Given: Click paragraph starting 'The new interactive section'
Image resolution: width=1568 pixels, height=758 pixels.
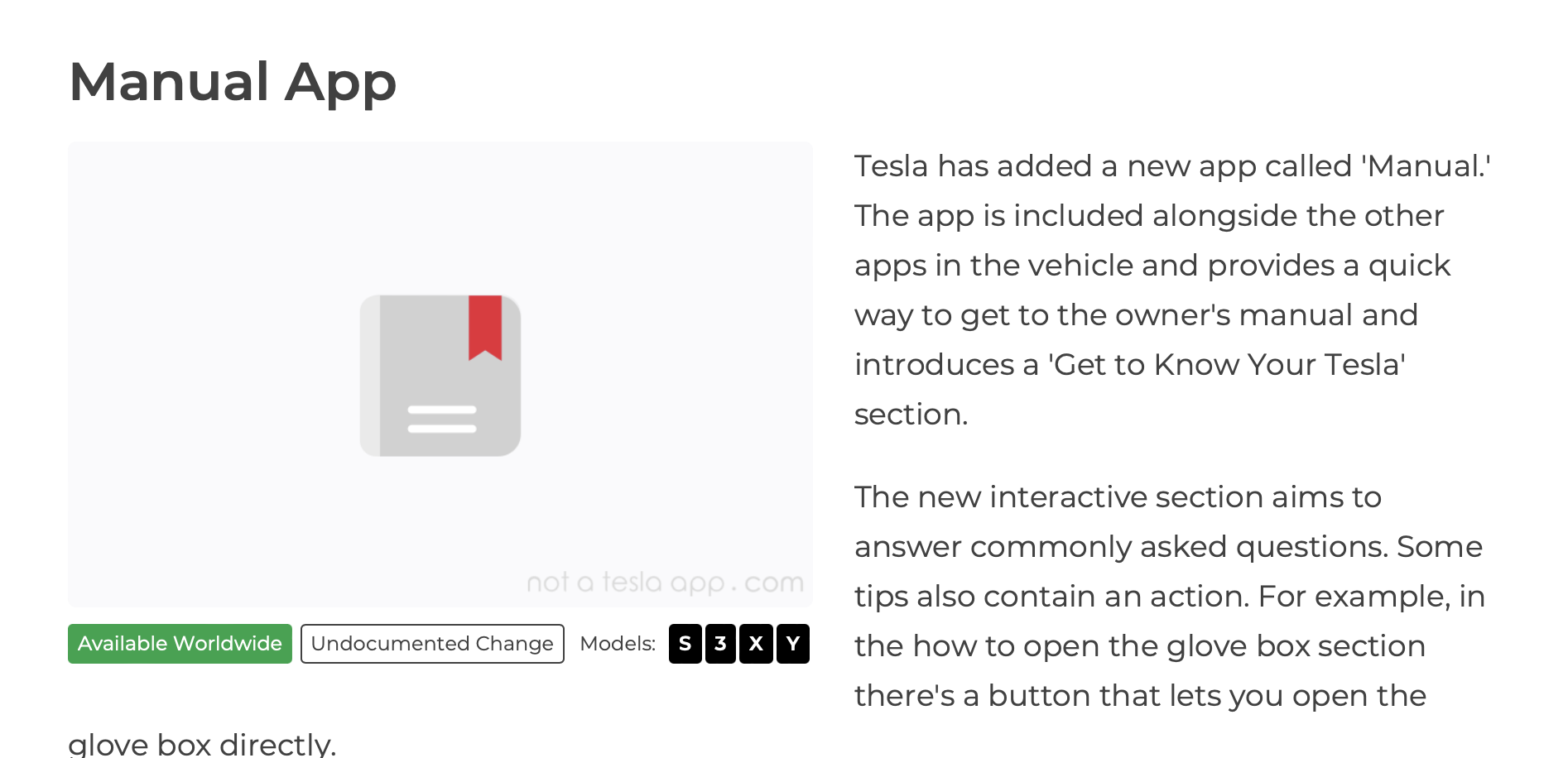Looking at the screenshot, I should coord(1170,596).
